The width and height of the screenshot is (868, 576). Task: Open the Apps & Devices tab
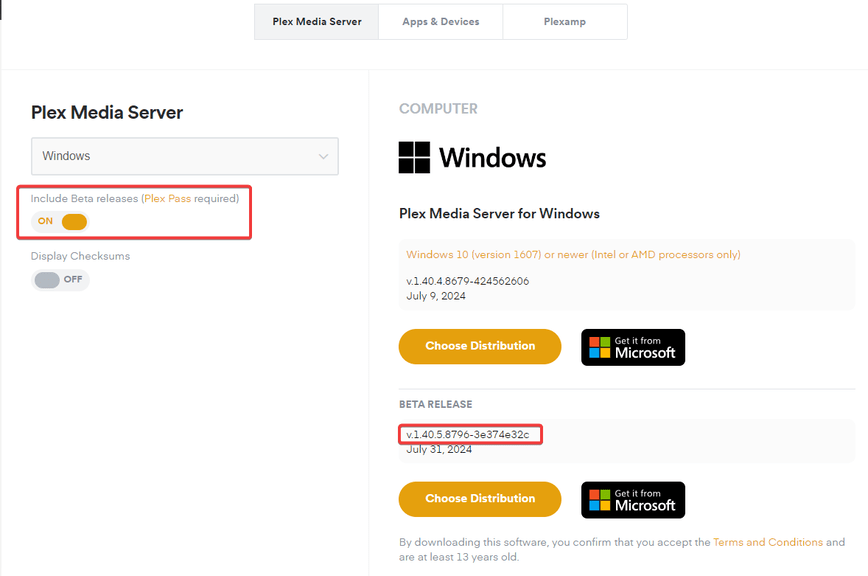[441, 22]
